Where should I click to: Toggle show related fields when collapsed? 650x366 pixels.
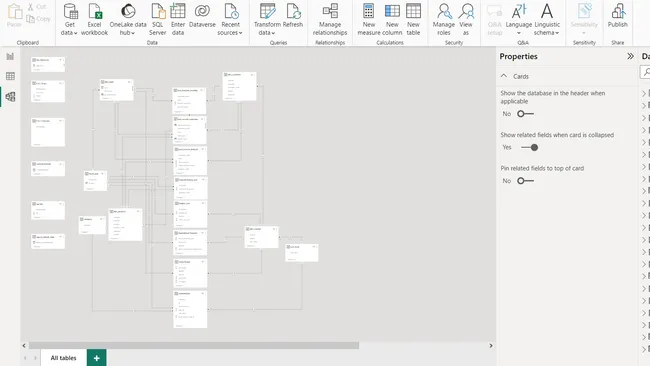(x=530, y=147)
